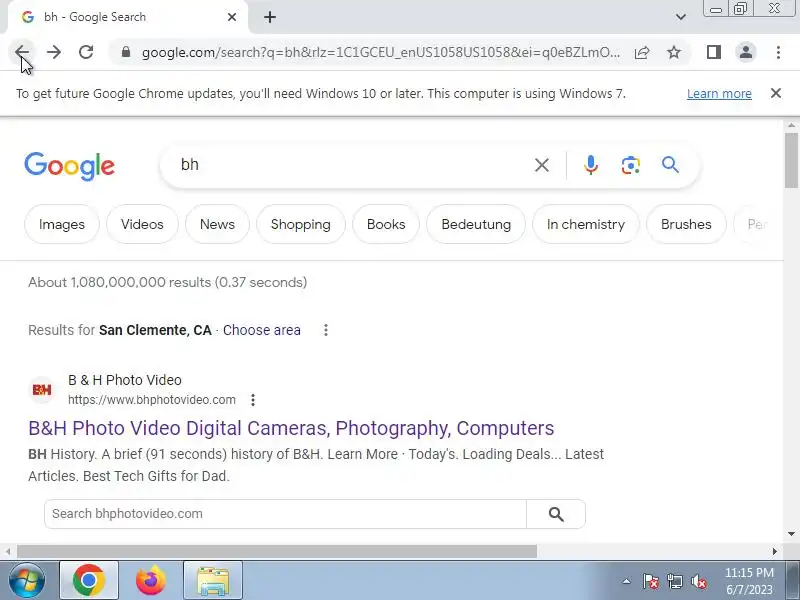Click the forward navigation arrow
The width and height of the screenshot is (800, 600).
click(54, 52)
